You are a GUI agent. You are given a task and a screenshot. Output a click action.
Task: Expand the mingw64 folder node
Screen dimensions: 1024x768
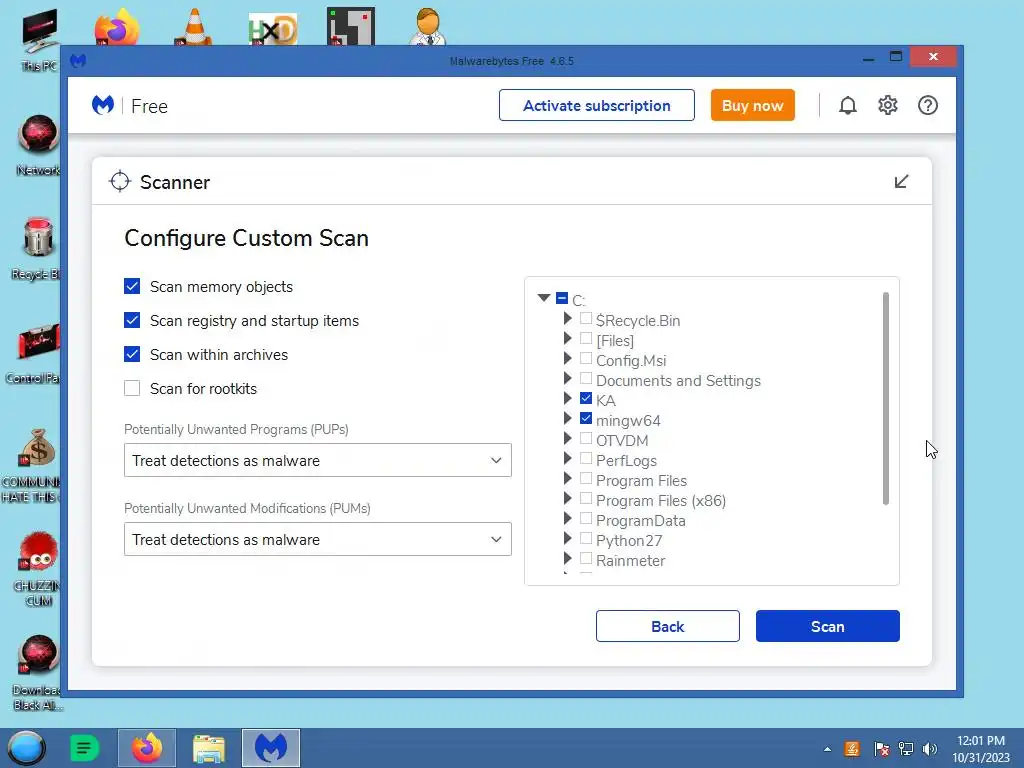(568, 419)
